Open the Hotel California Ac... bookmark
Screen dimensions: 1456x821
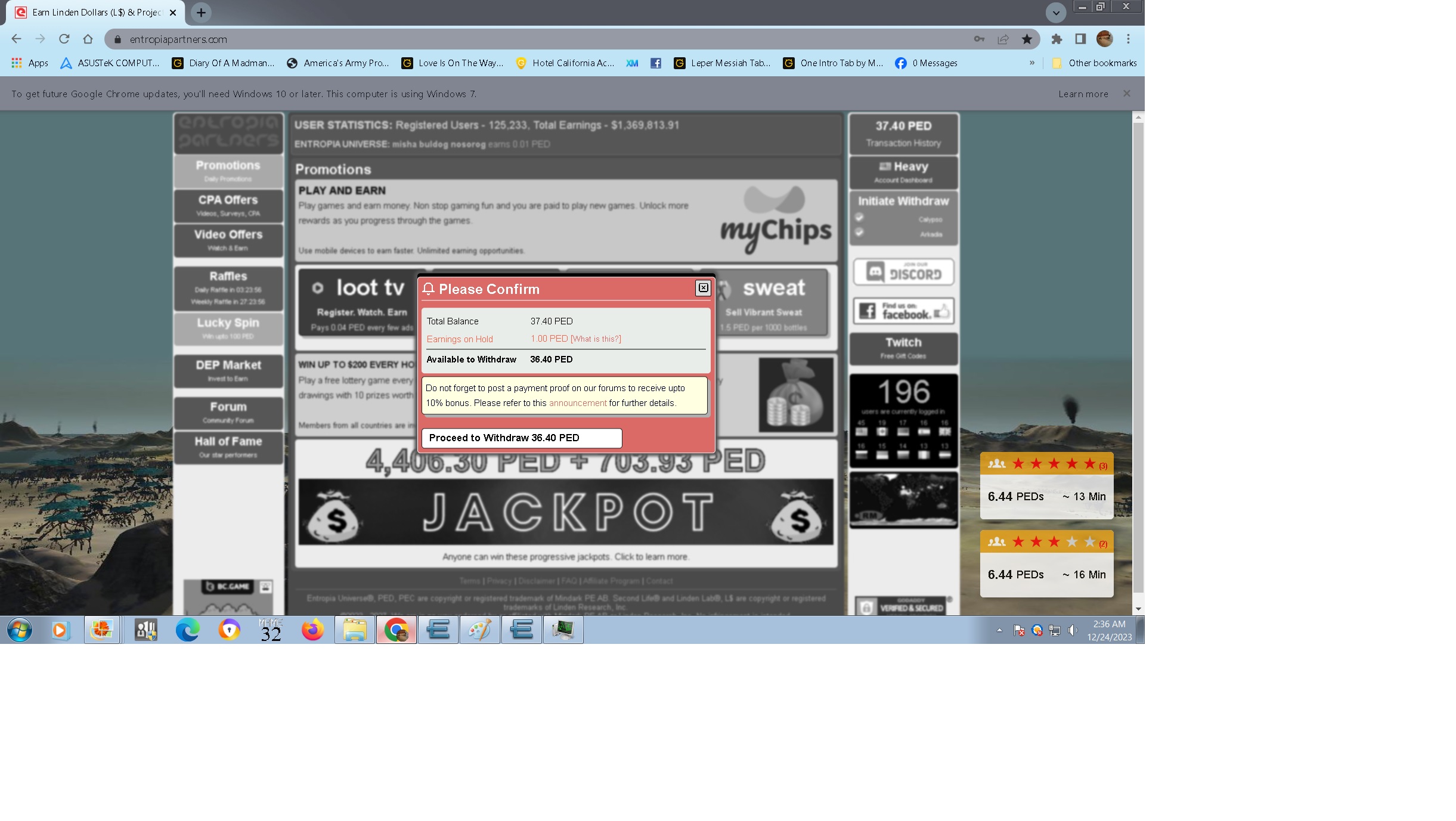pyautogui.click(x=565, y=63)
